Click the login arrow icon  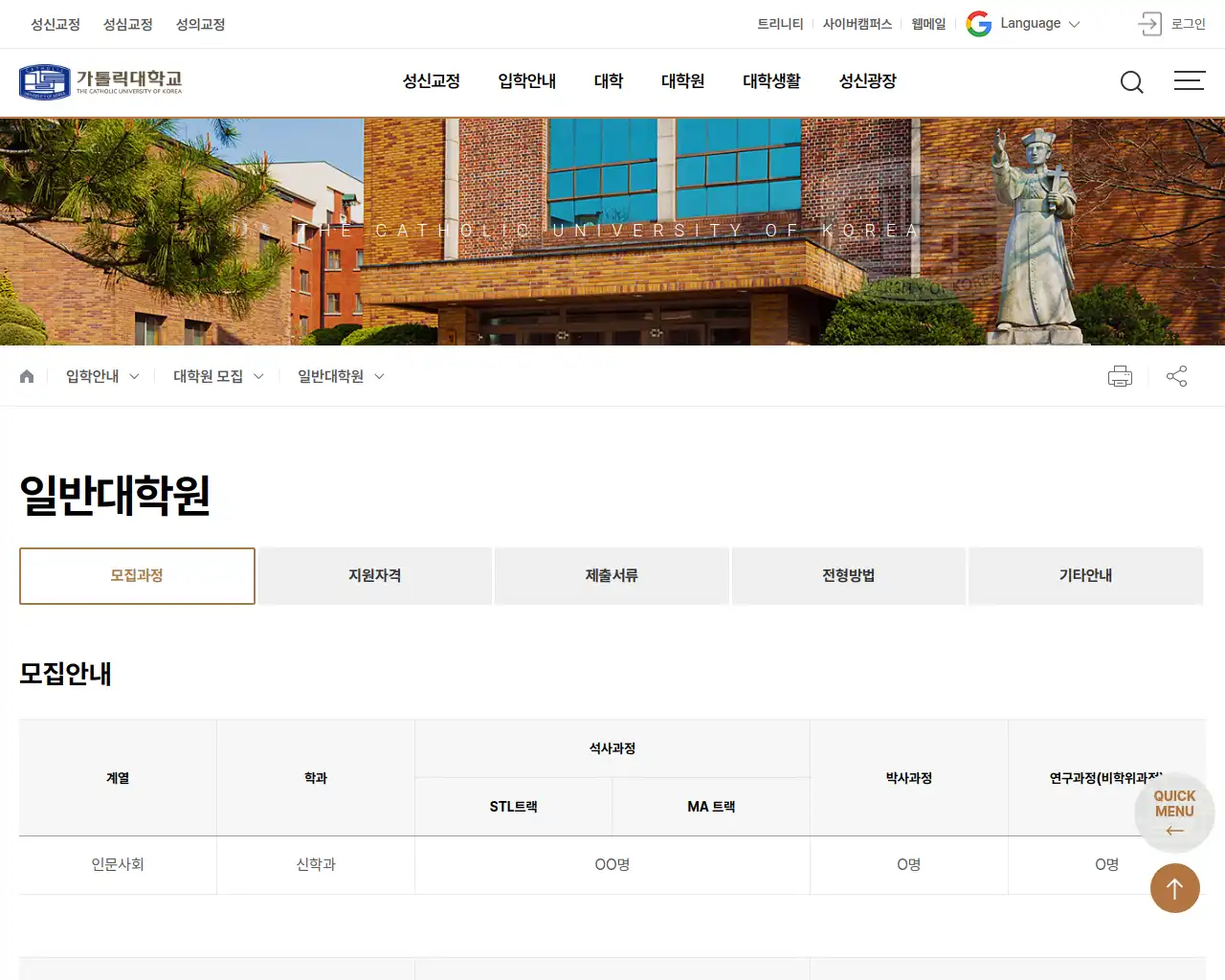tap(1149, 24)
